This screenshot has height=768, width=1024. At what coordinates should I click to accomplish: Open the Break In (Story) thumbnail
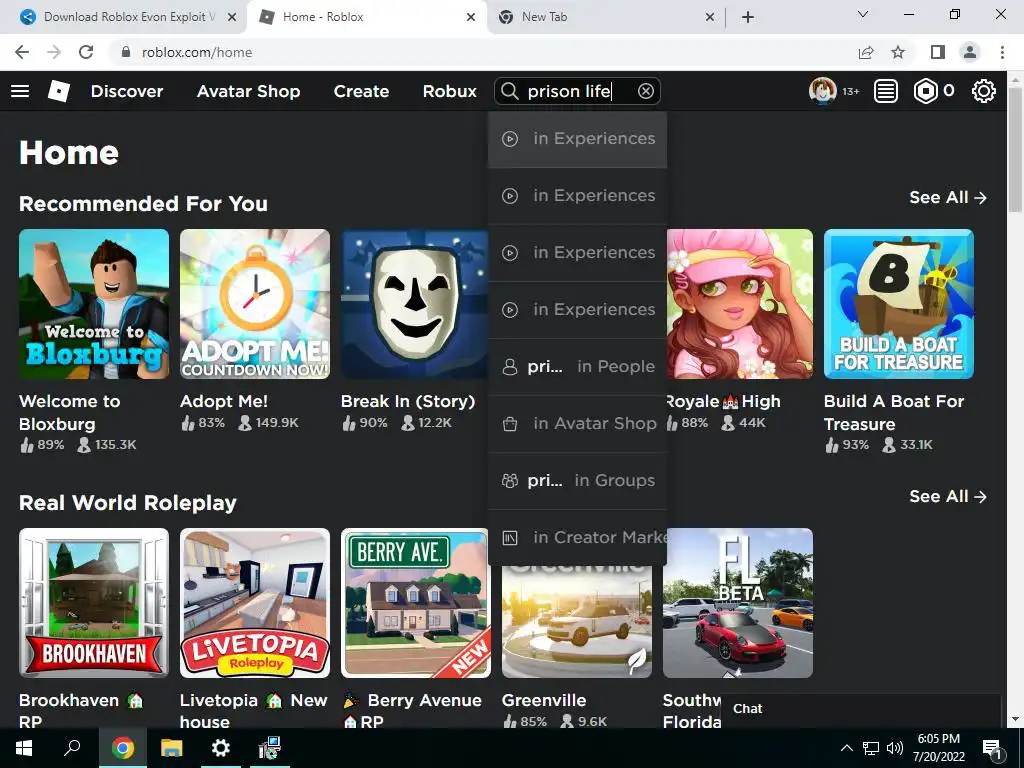click(x=414, y=304)
